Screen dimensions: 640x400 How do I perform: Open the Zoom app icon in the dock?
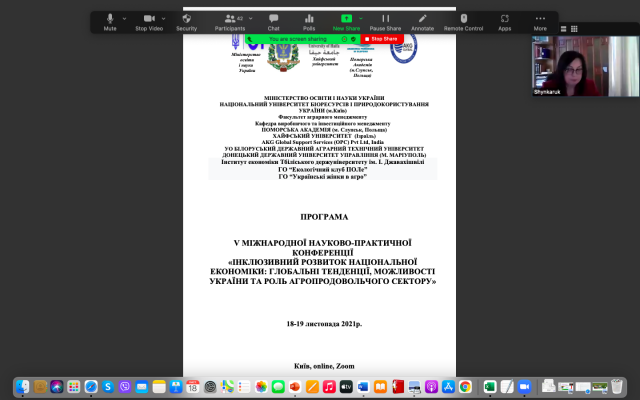click(524, 387)
